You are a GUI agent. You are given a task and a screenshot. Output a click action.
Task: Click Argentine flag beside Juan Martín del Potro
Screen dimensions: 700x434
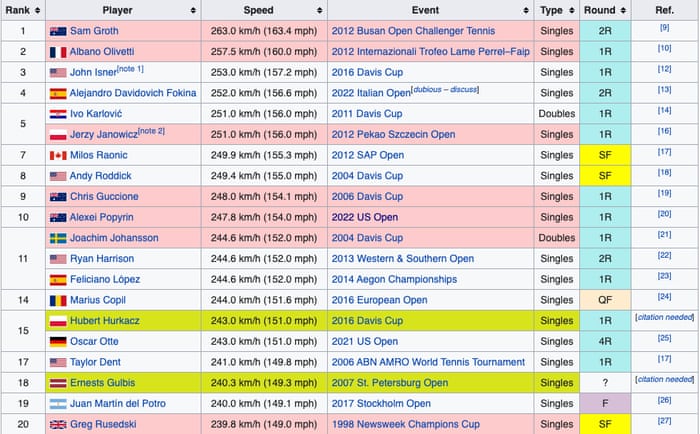[58, 404]
